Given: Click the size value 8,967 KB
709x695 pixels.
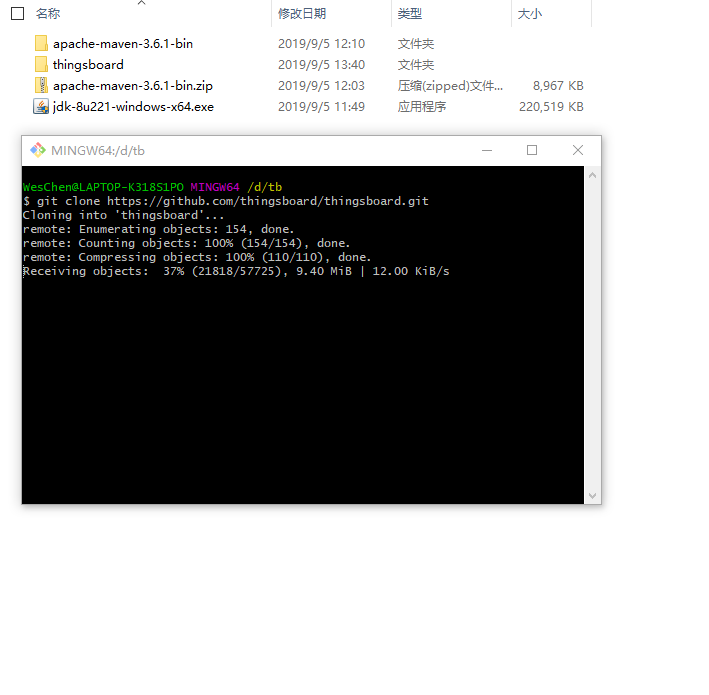Looking at the screenshot, I should 558,85.
